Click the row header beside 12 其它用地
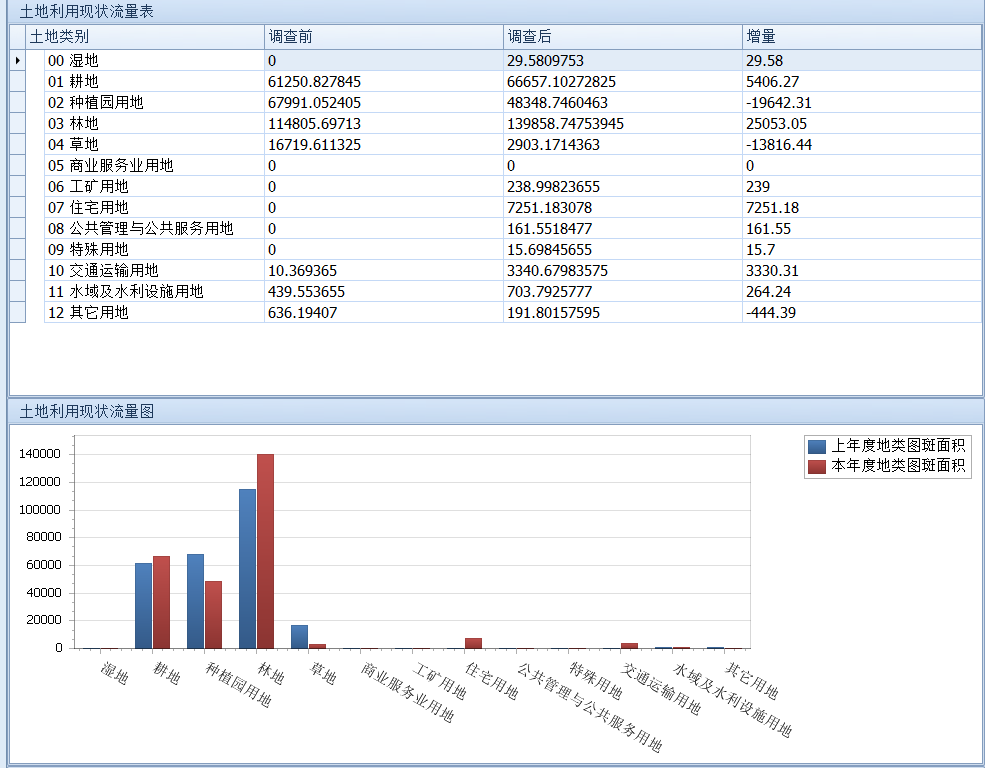Viewport: 985px width, 768px height. click(x=17, y=313)
